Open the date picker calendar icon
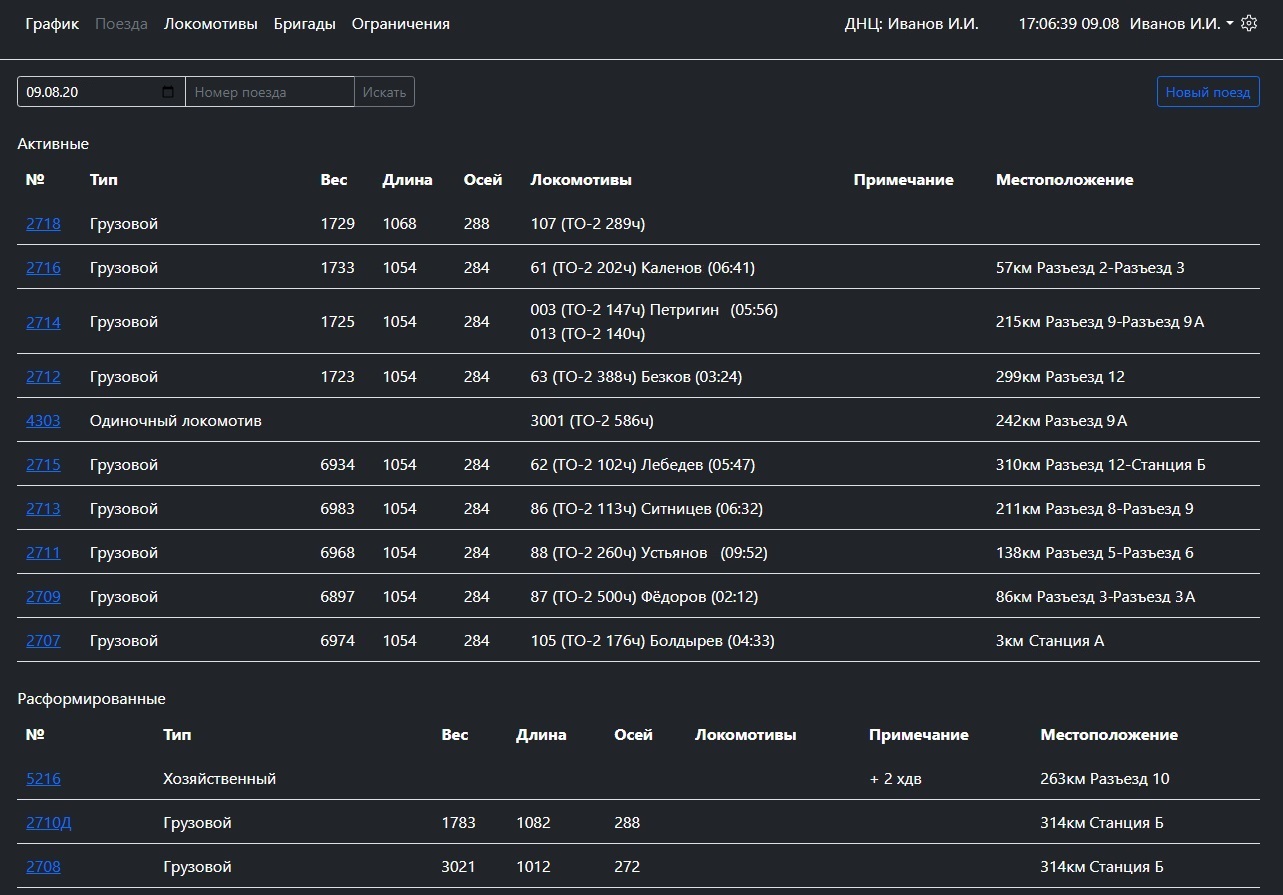Screen dimensions: 1283x895 [x=167, y=92]
